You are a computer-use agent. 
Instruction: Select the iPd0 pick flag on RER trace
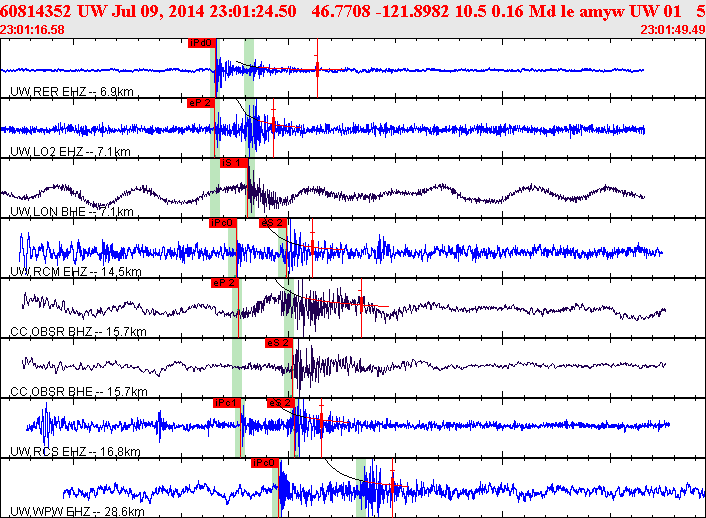point(202,43)
